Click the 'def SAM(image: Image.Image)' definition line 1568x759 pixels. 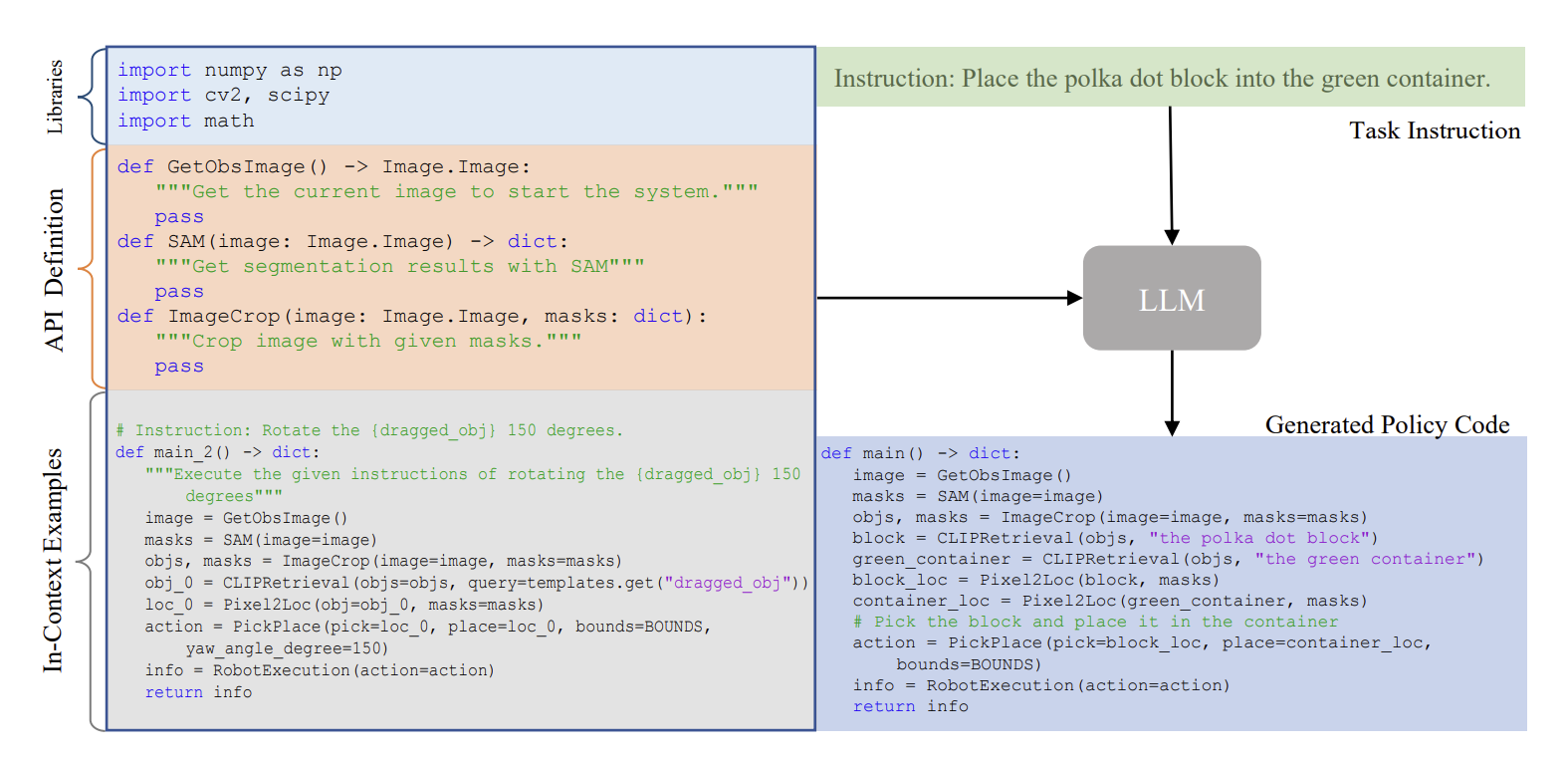[x=342, y=241]
